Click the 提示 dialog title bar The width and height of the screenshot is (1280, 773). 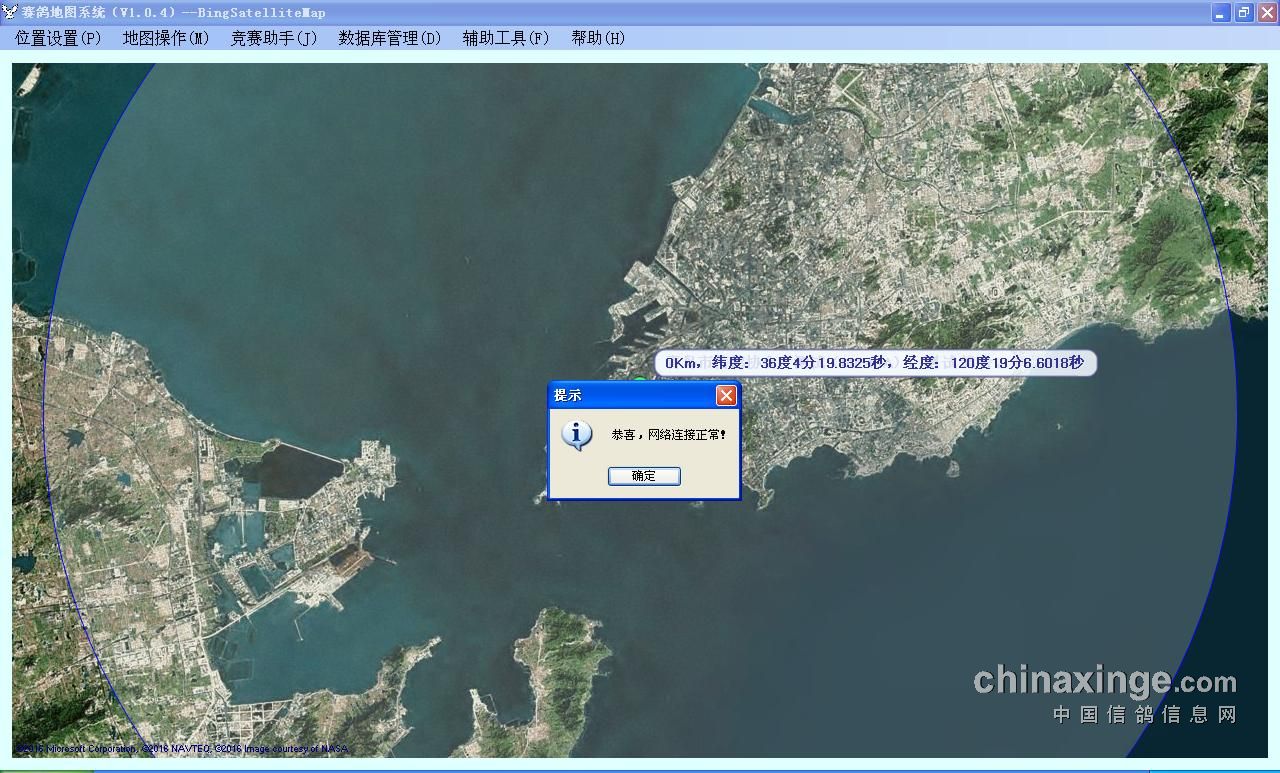pos(644,395)
